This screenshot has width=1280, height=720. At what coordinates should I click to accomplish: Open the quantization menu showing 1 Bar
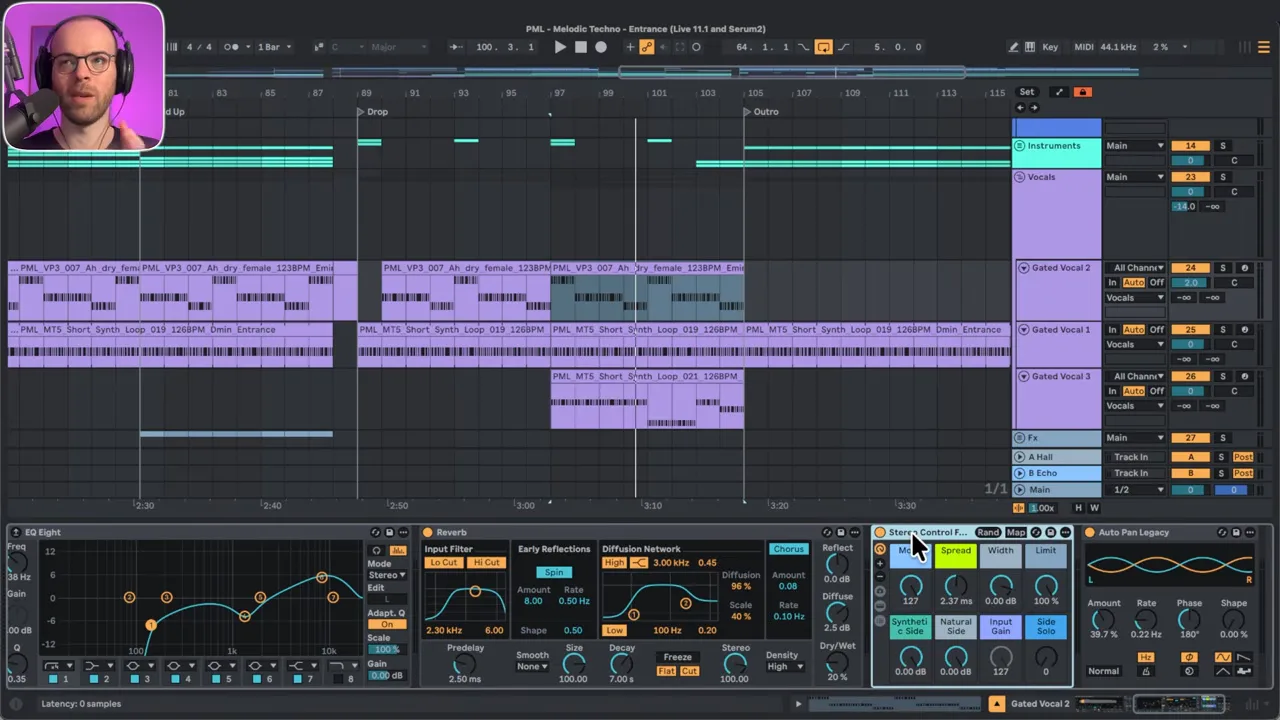274,47
